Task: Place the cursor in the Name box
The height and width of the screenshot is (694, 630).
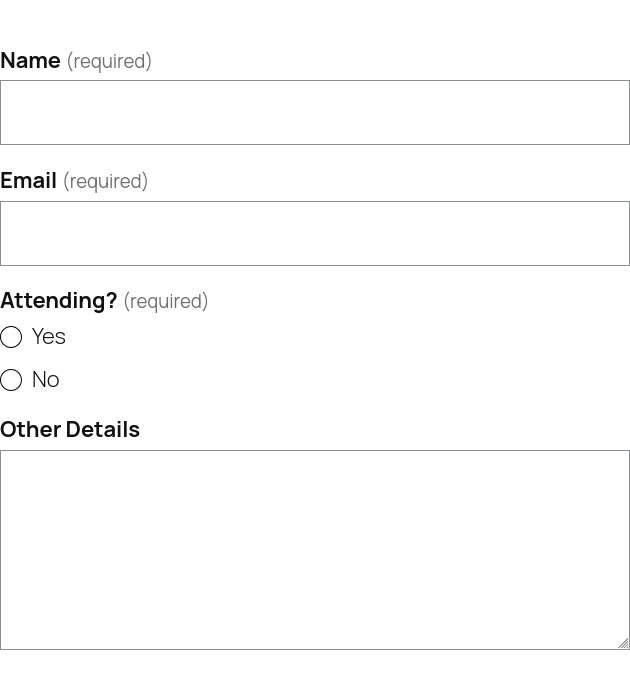Action: tap(315, 113)
